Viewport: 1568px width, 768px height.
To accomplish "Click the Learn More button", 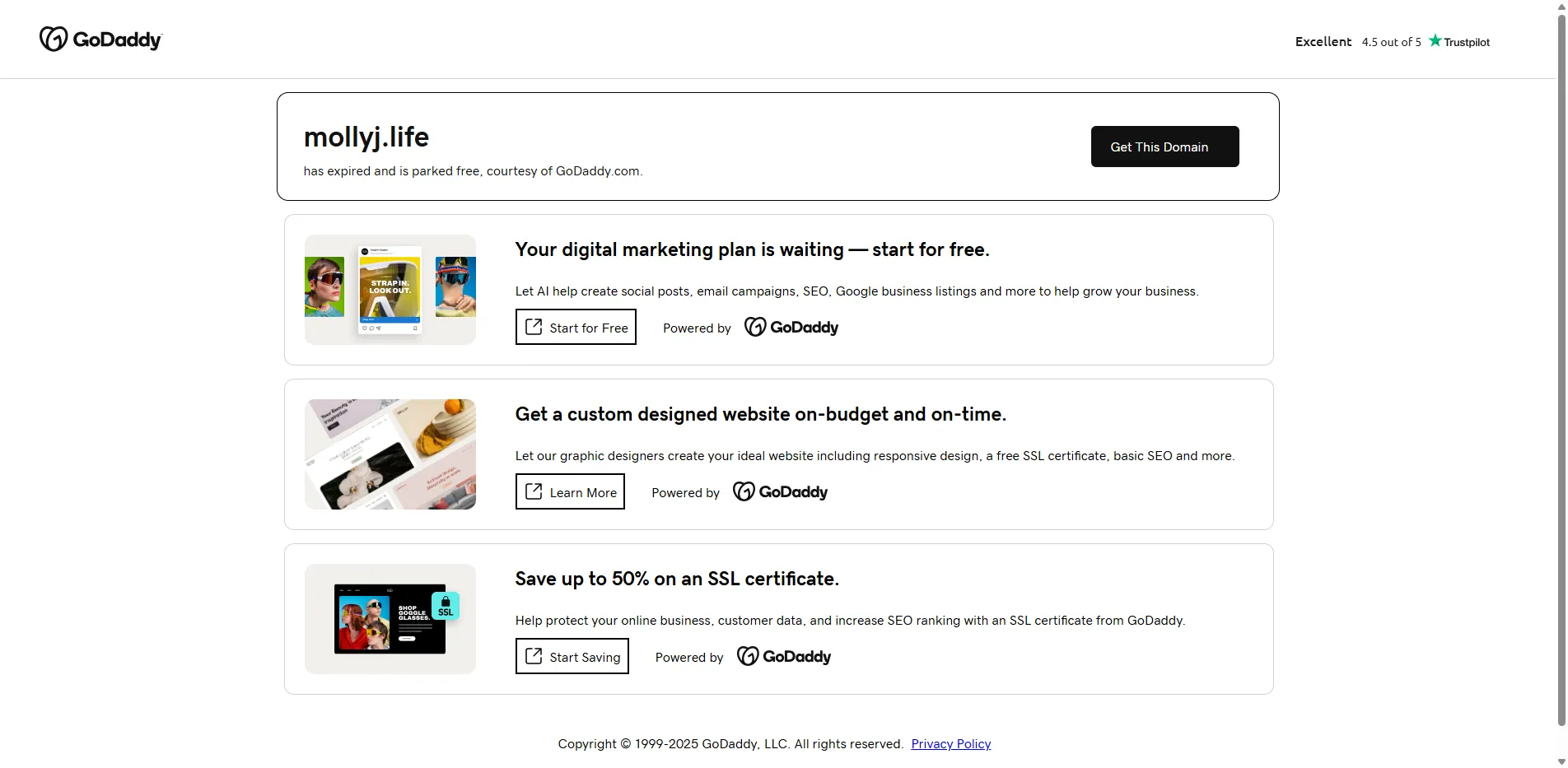I will tap(570, 492).
